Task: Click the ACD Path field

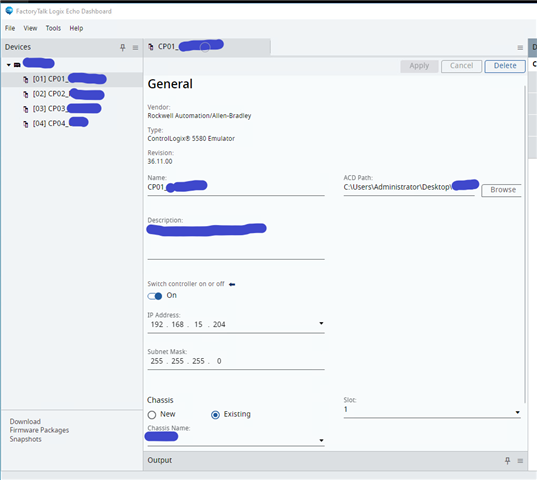Action: tap(409, 187)
